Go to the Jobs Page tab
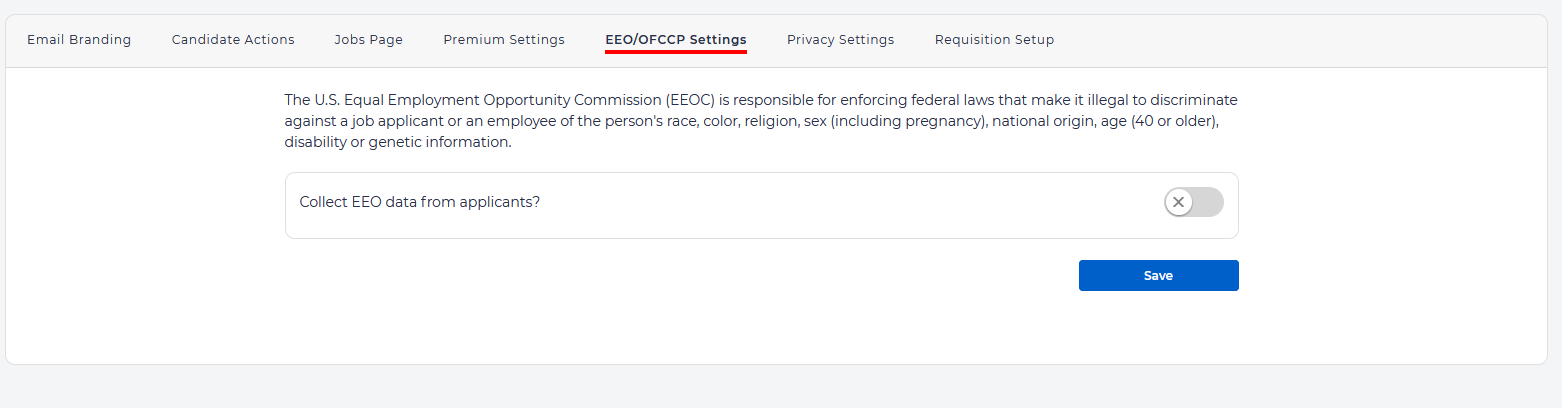This screenshot has height=408, width=1562. point(369,40)
